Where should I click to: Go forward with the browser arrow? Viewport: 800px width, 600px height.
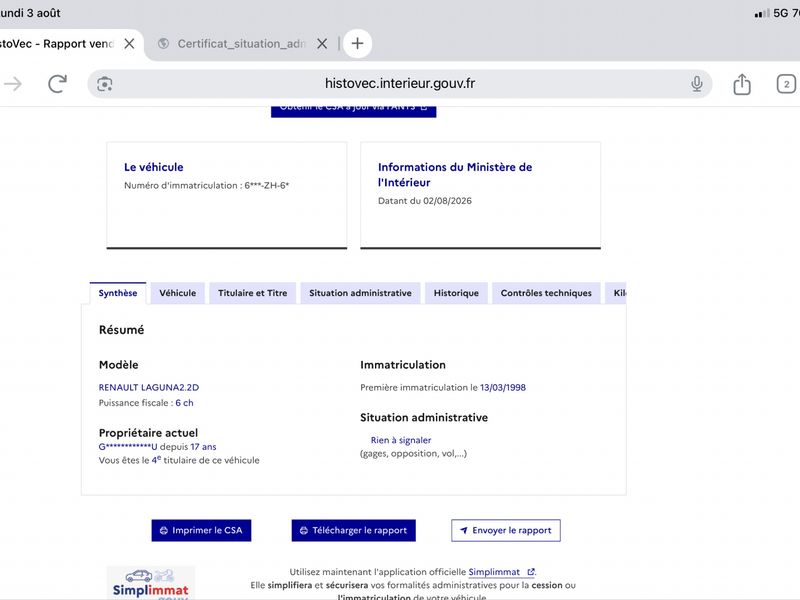point(13,84)
